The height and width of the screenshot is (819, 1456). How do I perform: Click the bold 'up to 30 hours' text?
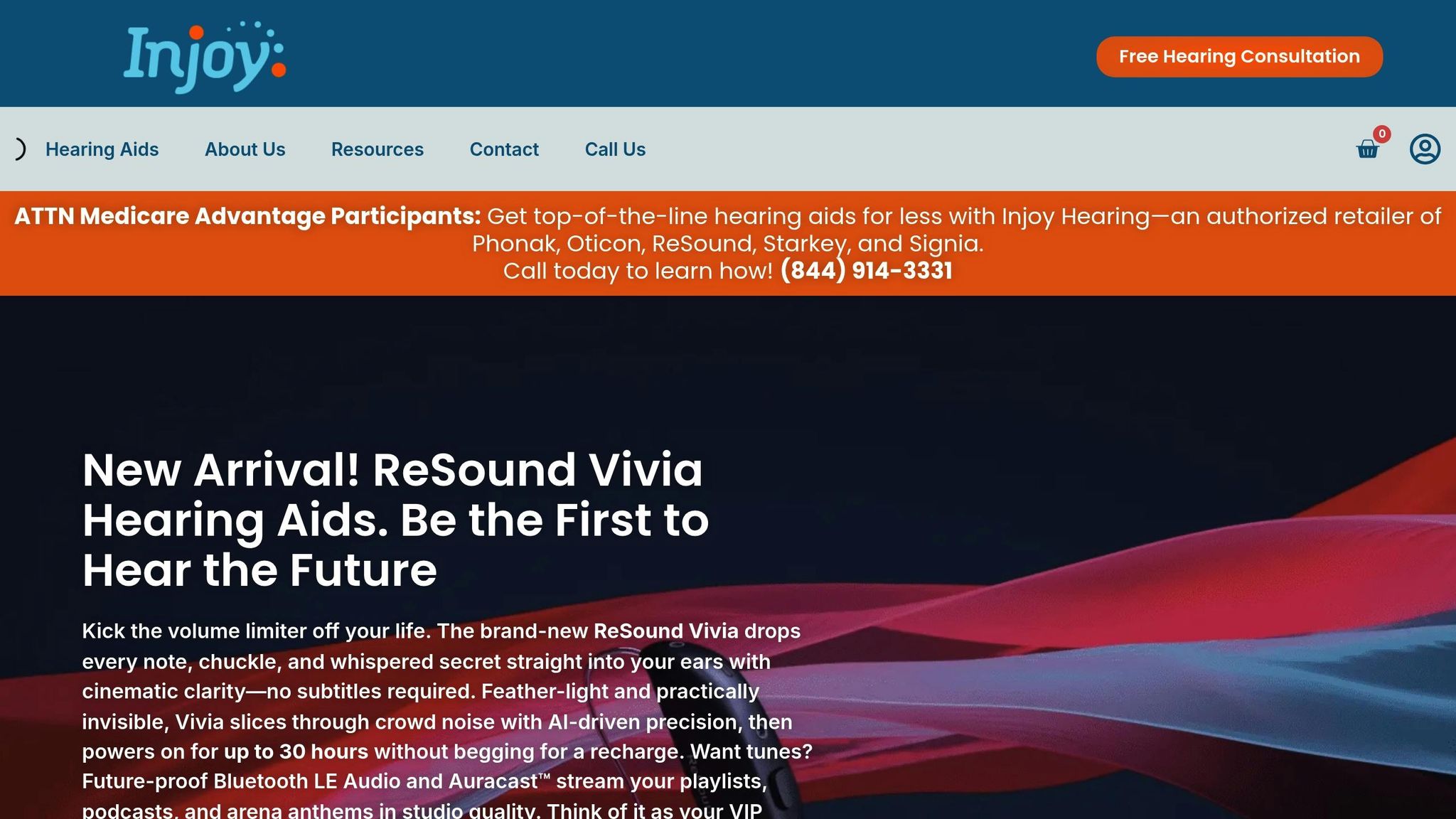(x=296, y=751)
